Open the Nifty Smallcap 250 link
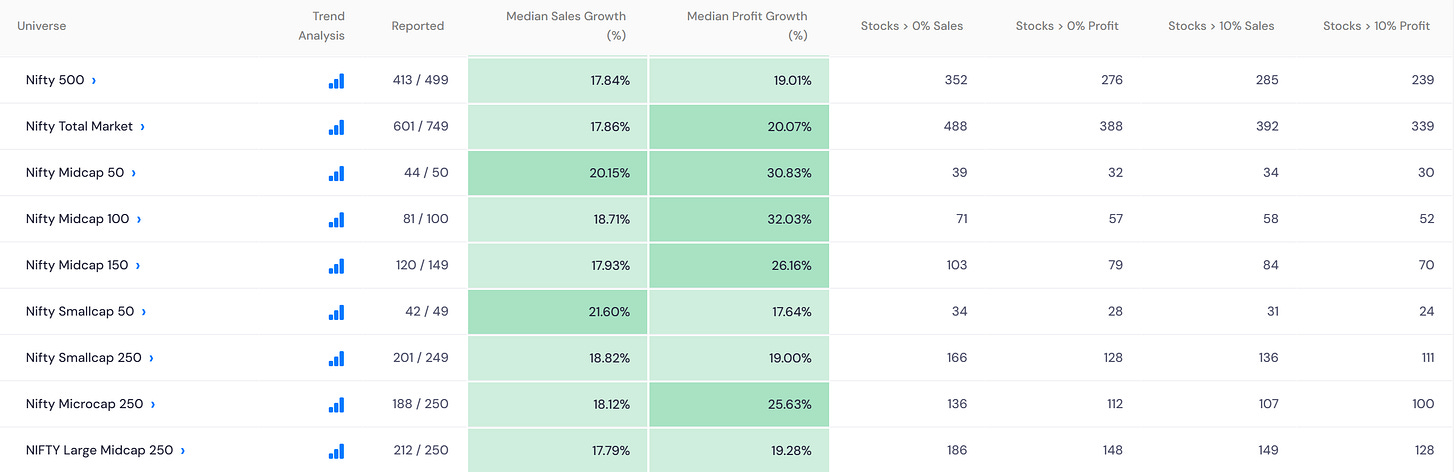Image resolution: width=1456 pixels, height=472 pixels. pyautogui.click(x=84, y=358)
